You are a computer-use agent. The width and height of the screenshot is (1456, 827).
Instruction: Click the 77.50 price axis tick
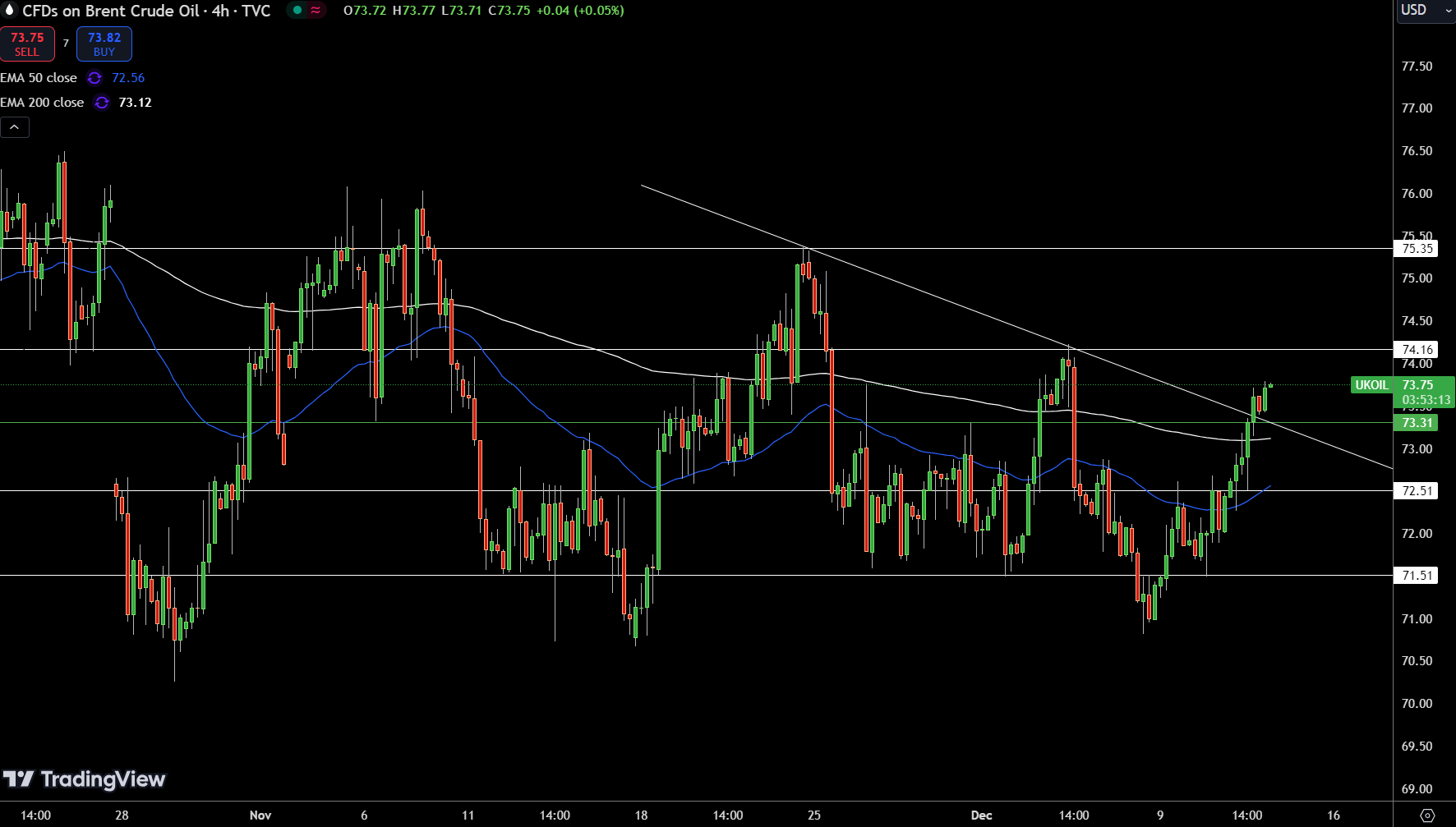1417,67
